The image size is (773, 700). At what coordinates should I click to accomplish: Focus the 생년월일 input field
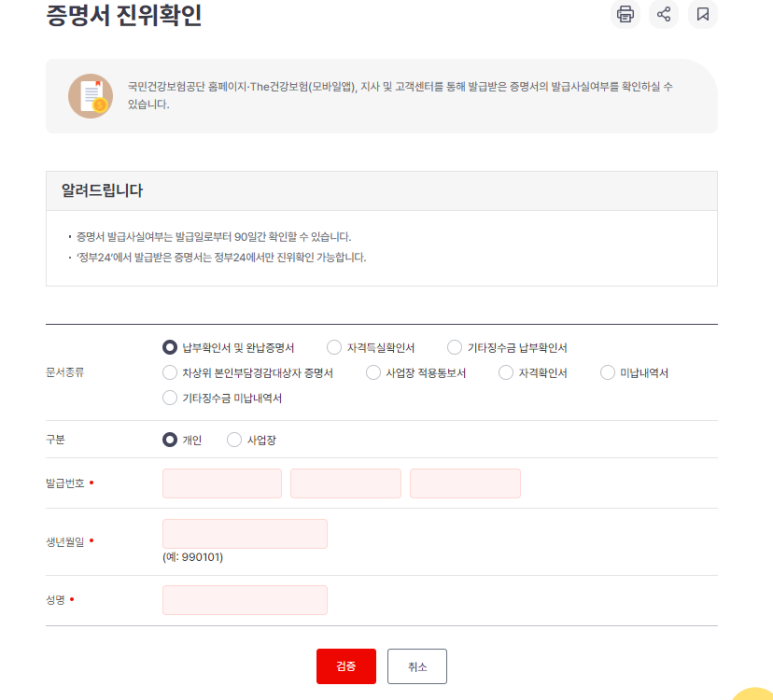point(245,534)
